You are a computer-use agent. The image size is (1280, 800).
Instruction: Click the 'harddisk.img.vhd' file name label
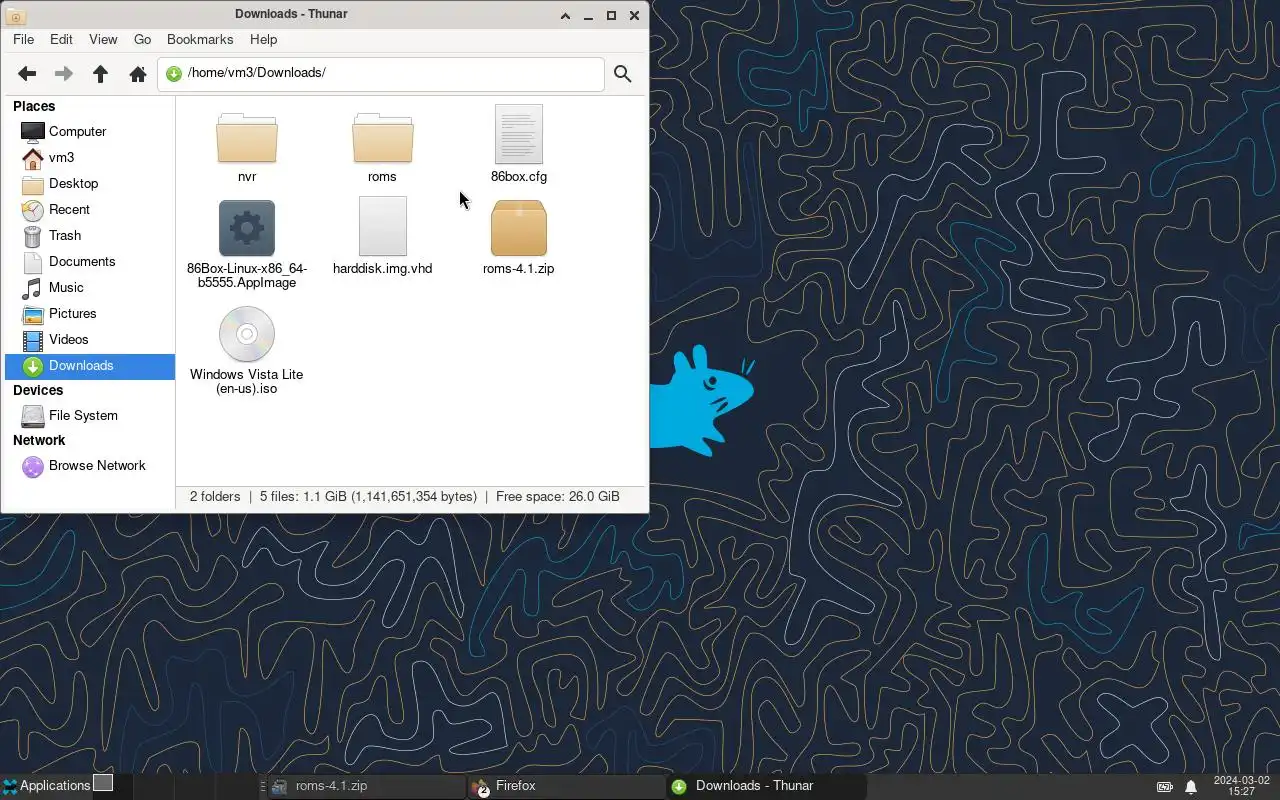coord(383,268)
